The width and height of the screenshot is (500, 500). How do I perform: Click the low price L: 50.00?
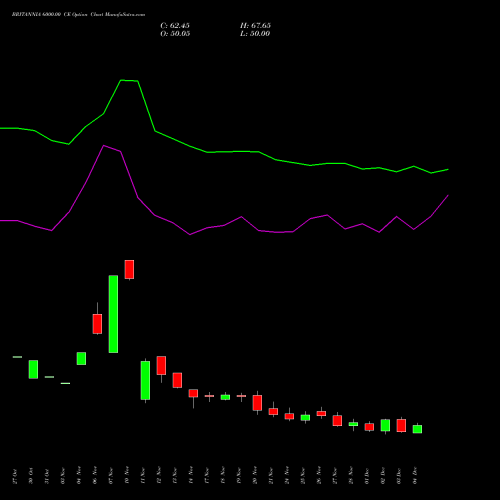pos(255,34)
